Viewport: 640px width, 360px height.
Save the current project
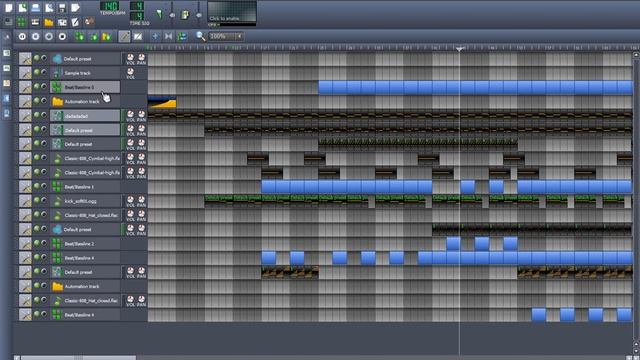coord(62,7)
